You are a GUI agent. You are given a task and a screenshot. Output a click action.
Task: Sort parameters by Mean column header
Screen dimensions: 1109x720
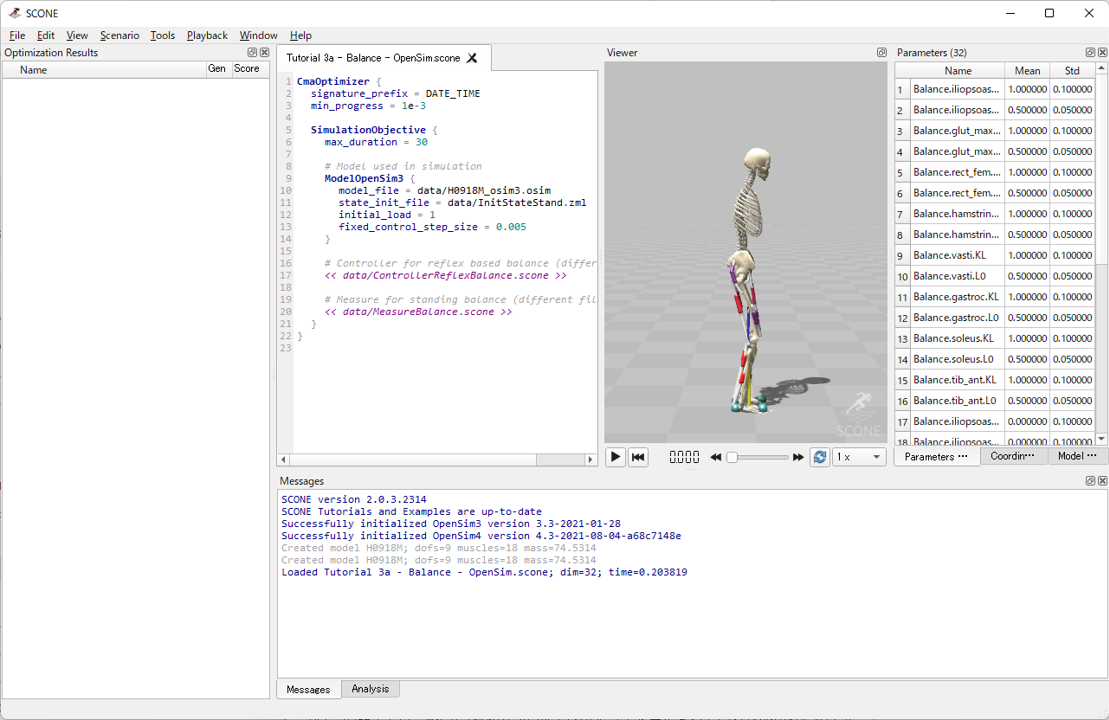[x=1027, y=71]
